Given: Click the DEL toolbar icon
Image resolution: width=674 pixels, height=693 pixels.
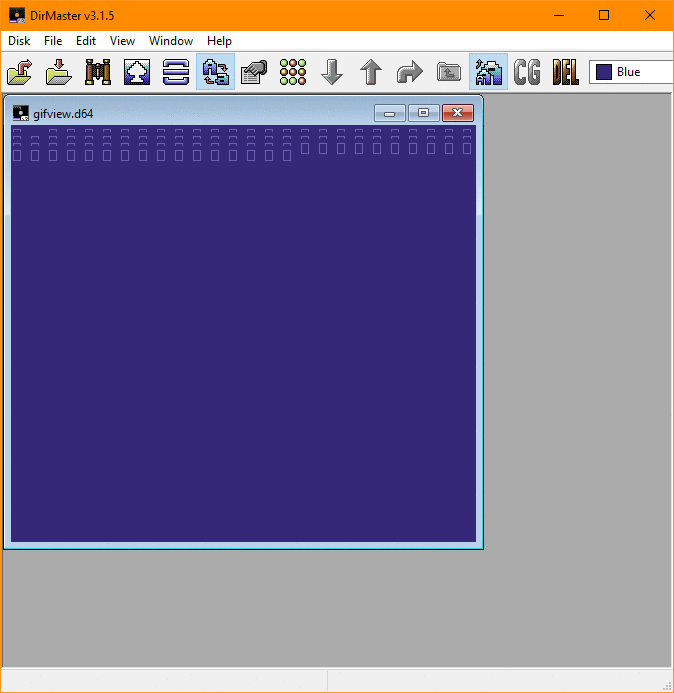Looking at the screenshot, I should point(566,72).
